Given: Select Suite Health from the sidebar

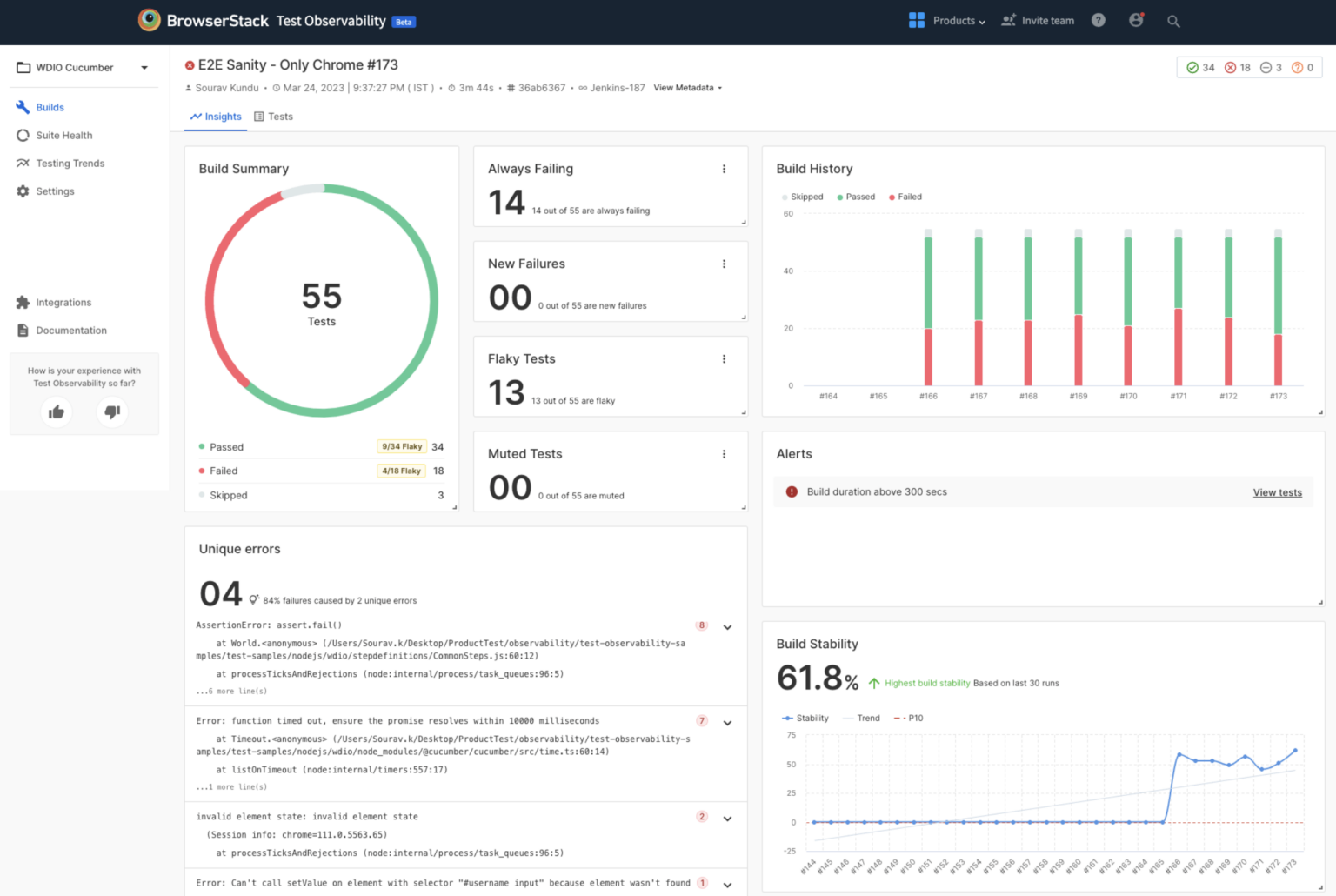Looking at the screenshot, I should pos(63,135).
